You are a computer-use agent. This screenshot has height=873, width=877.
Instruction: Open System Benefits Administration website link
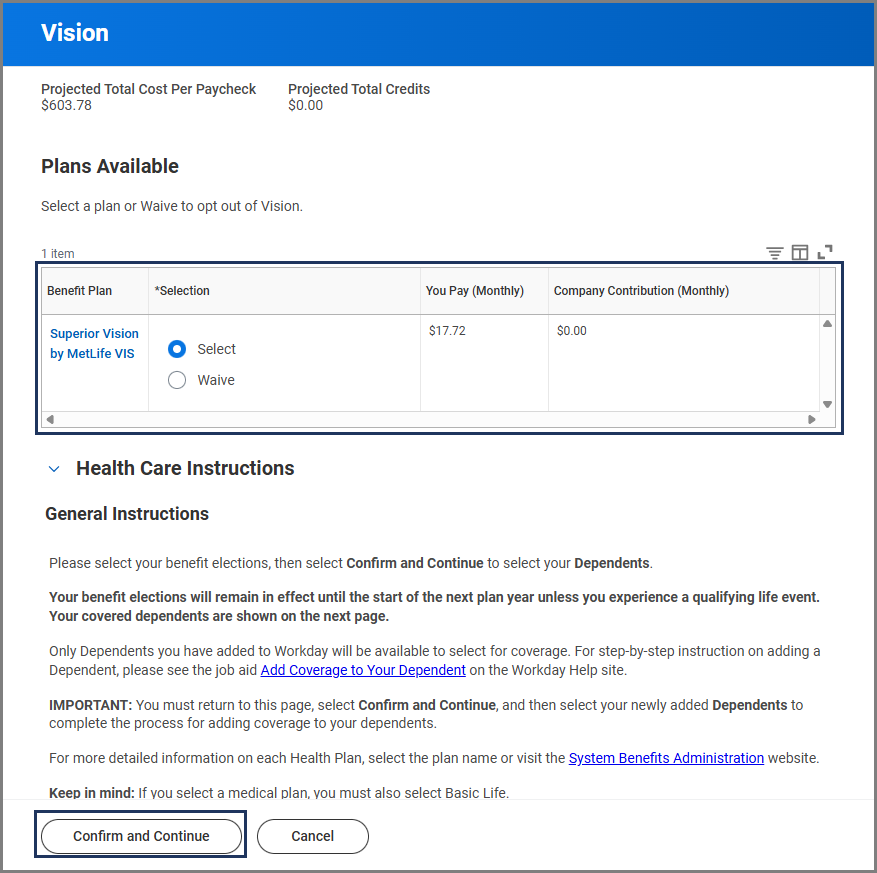click(666, 758)
